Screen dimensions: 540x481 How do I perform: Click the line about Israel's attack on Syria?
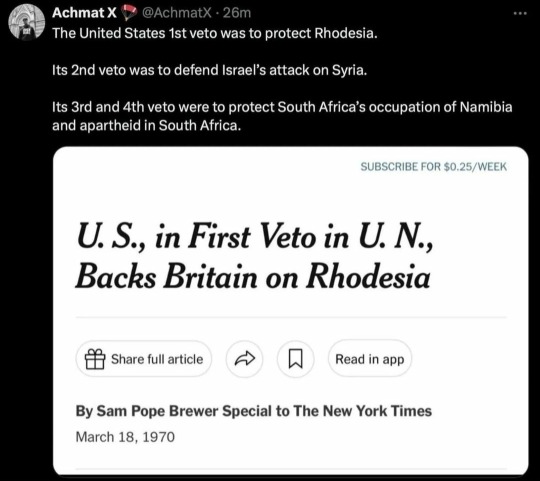(209, 70)
